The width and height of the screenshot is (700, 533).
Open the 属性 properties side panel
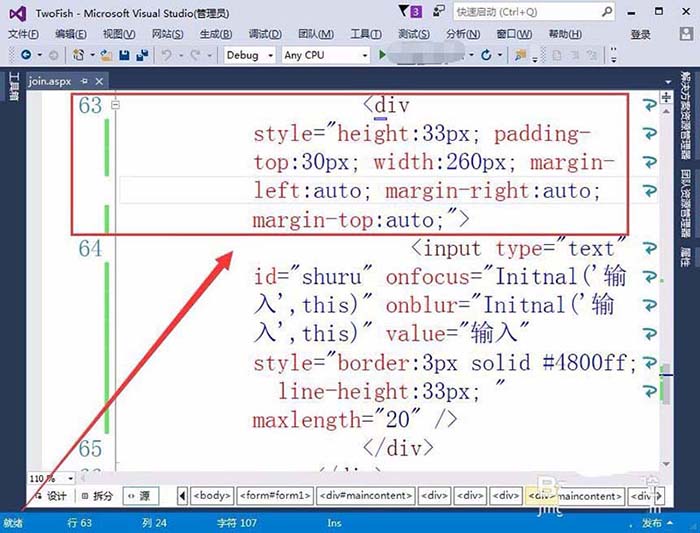coord(685,257)
